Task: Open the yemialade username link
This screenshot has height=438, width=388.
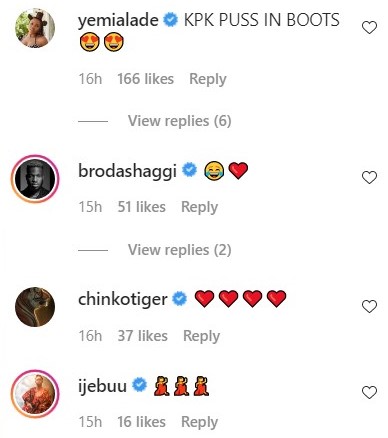Action: click(x=118, y=20)
